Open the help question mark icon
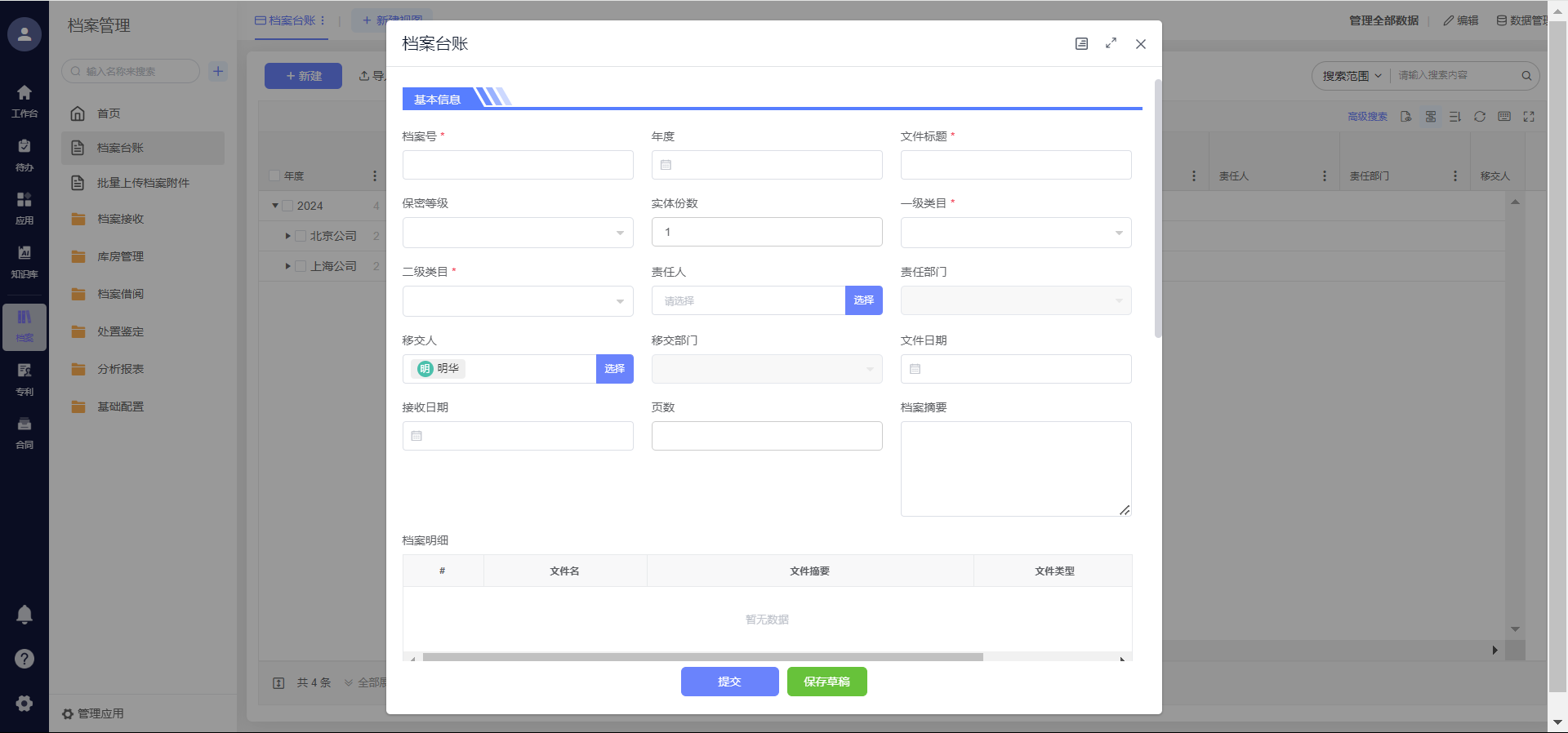The width and height of the screenshot is (1568, 733). 24,659
